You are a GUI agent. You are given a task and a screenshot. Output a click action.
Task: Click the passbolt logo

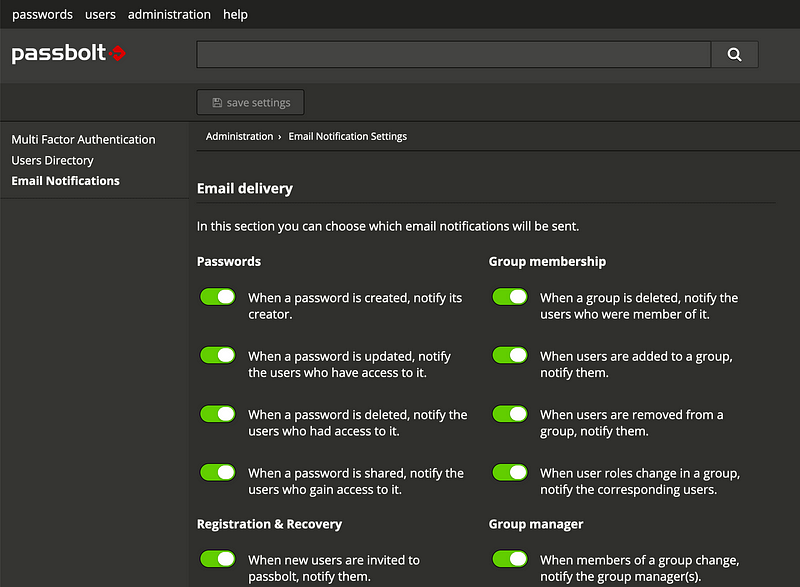pyautogui.click(x=68, y=53)
